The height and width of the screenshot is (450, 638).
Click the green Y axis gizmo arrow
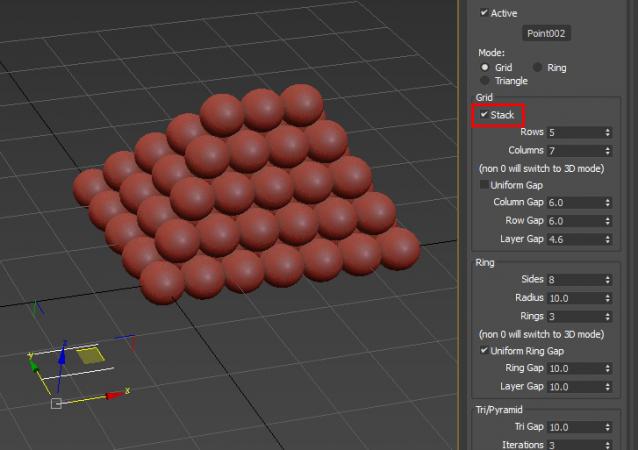click(35, 366)
